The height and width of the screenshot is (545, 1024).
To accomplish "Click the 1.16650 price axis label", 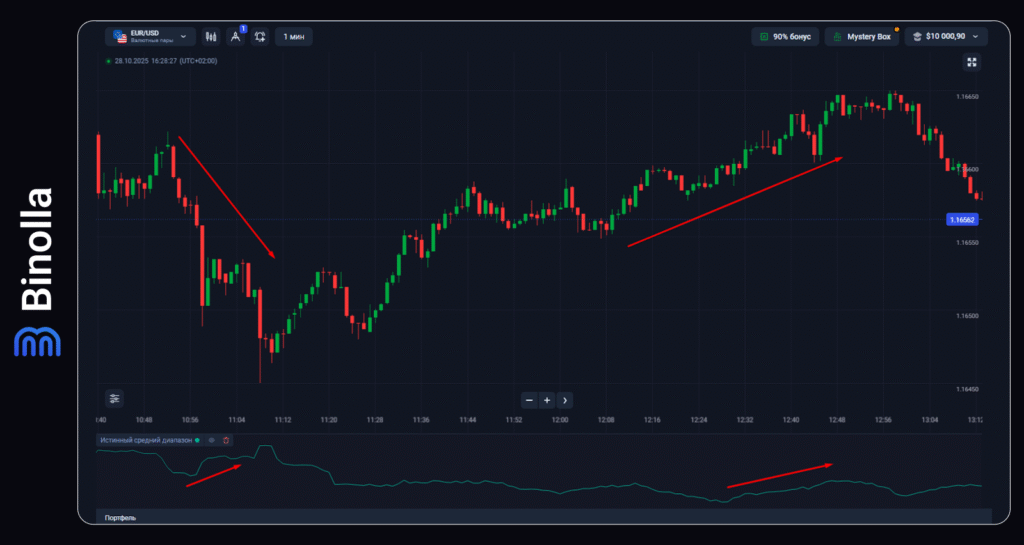I will (x=967, y=96).
